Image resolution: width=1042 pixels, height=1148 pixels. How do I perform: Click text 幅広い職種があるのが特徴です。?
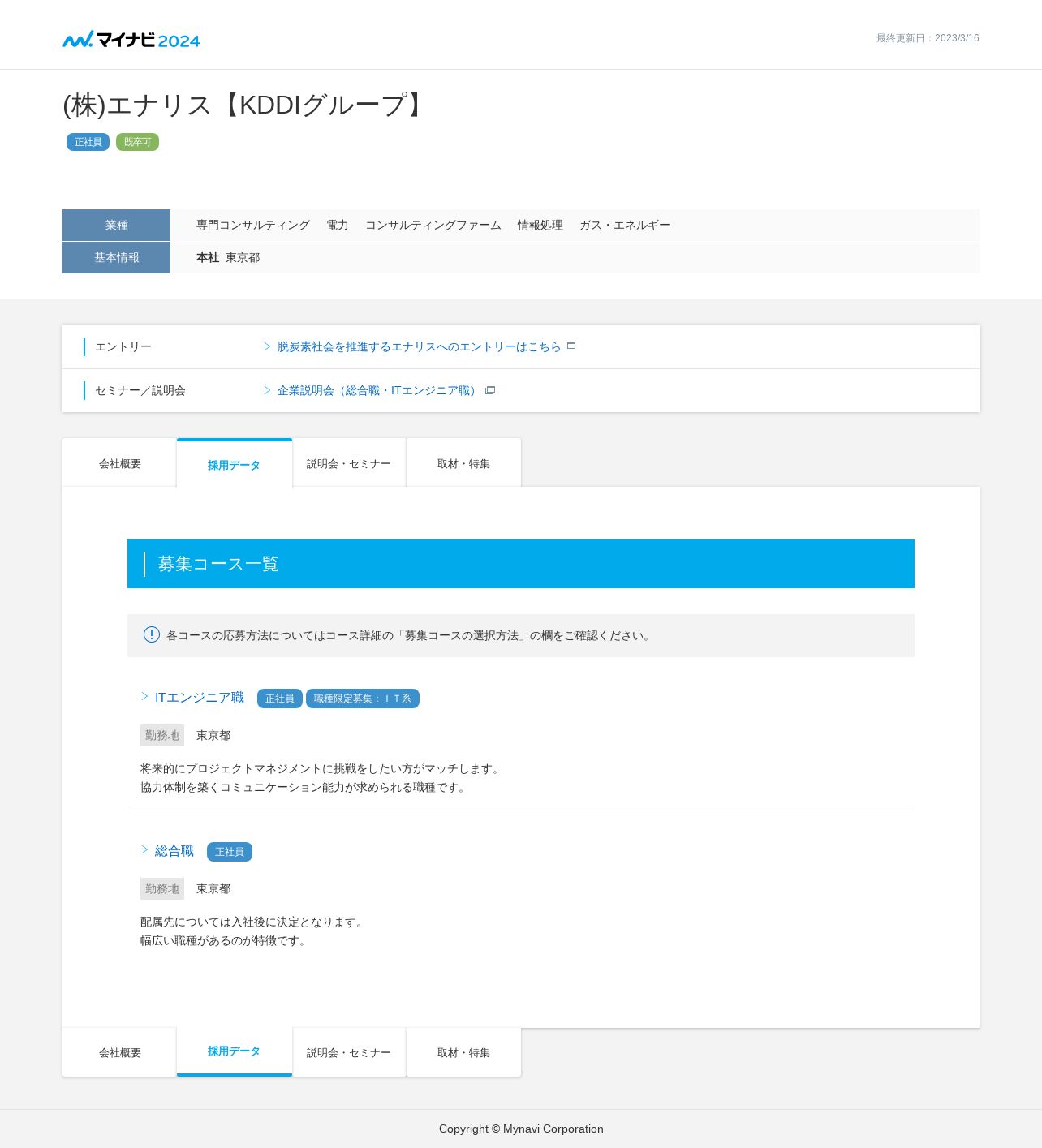click(x=226, y=940)
